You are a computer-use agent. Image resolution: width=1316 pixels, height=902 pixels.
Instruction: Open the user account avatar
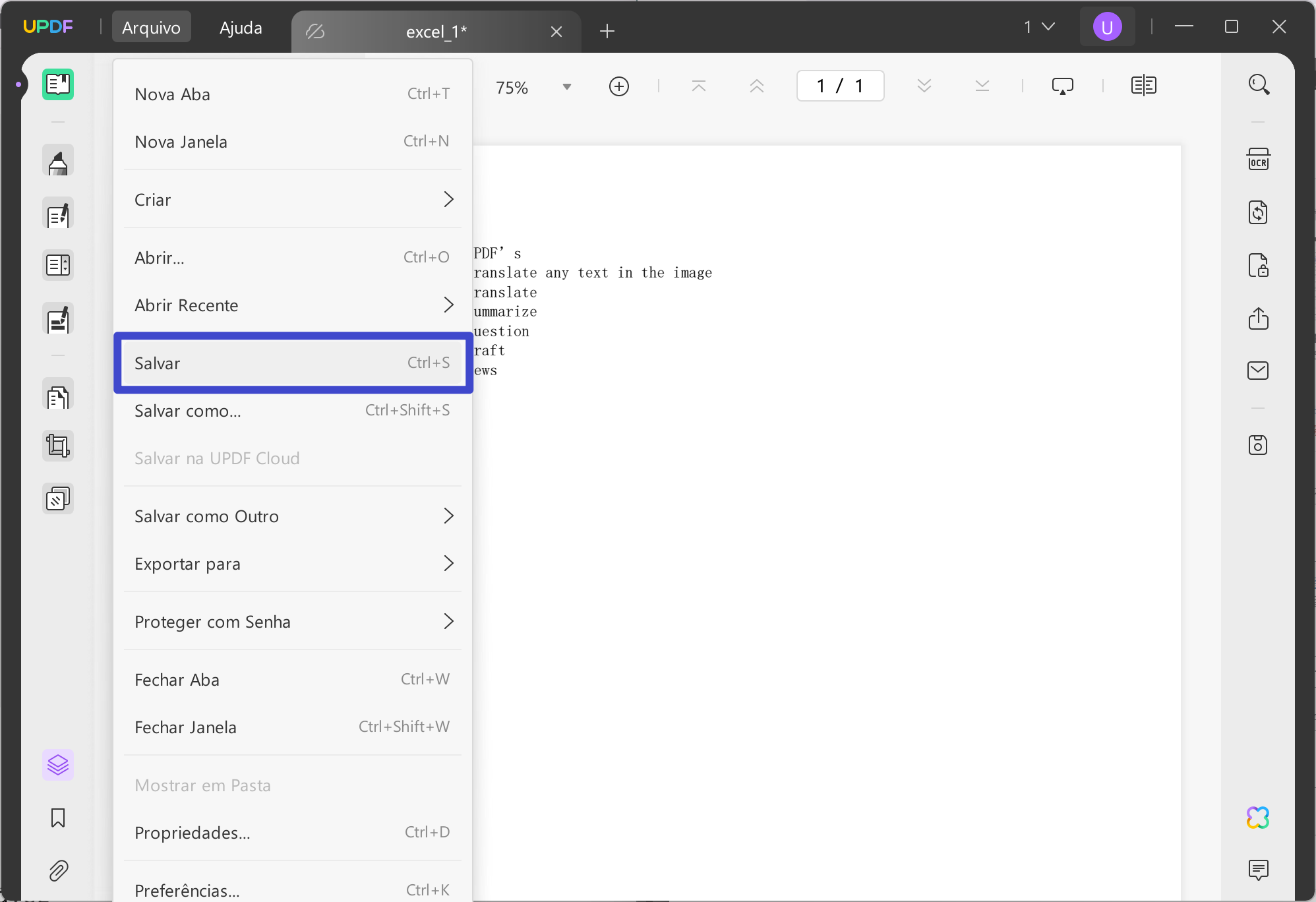click(x=1108, y=27)
